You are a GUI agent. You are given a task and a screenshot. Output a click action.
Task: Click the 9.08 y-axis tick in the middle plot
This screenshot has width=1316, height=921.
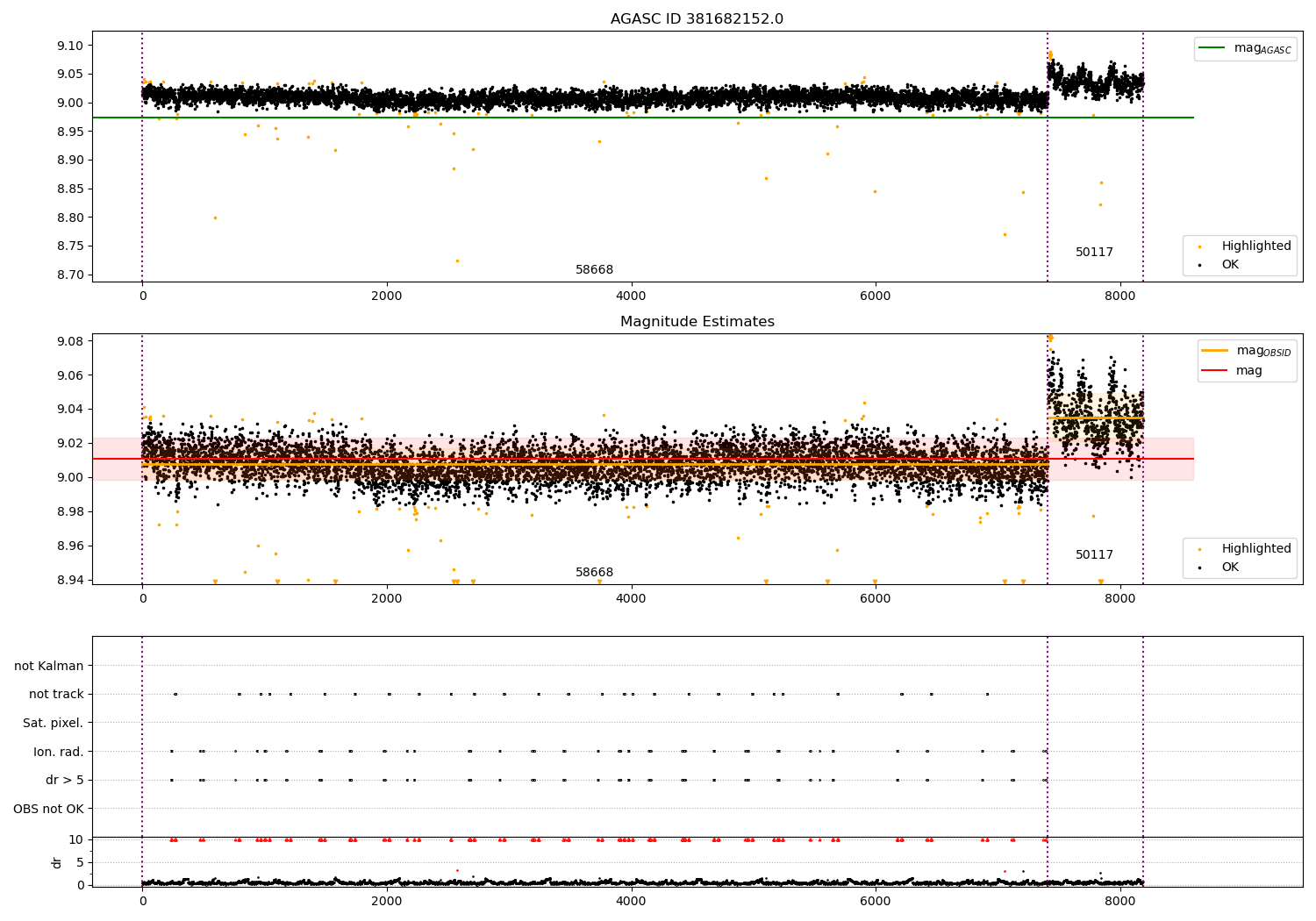click(69, 341)
